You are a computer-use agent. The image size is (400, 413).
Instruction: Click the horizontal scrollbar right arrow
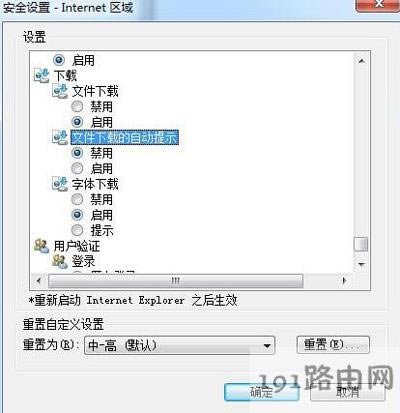coord(344,281)
